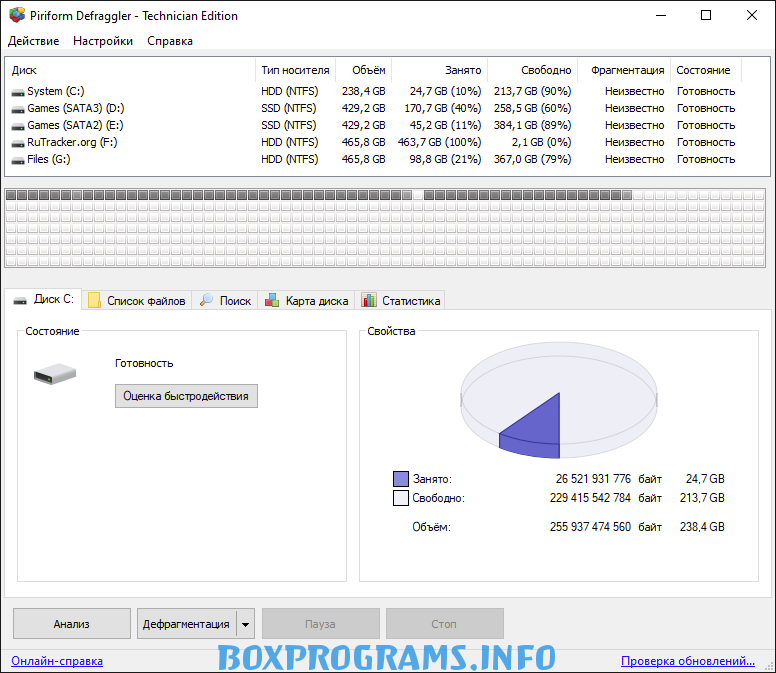Click the Пауза button
776x673 pixels.
[321, 624]
